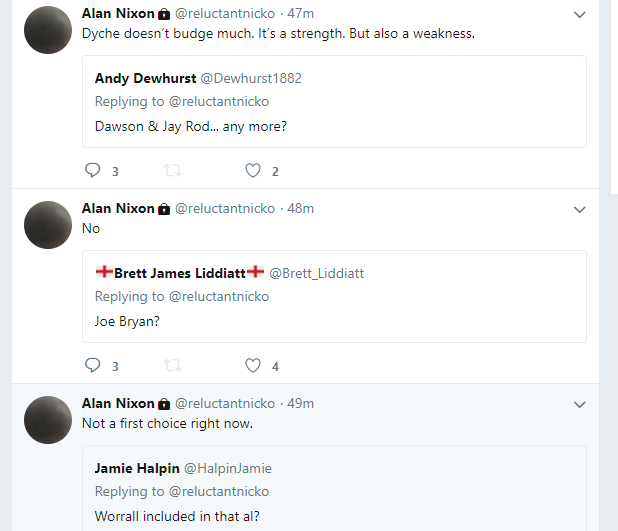The width and height of the screenshot is (618, 531).
Task: Expand options chevron on 48m tweet
Action: 579,210
